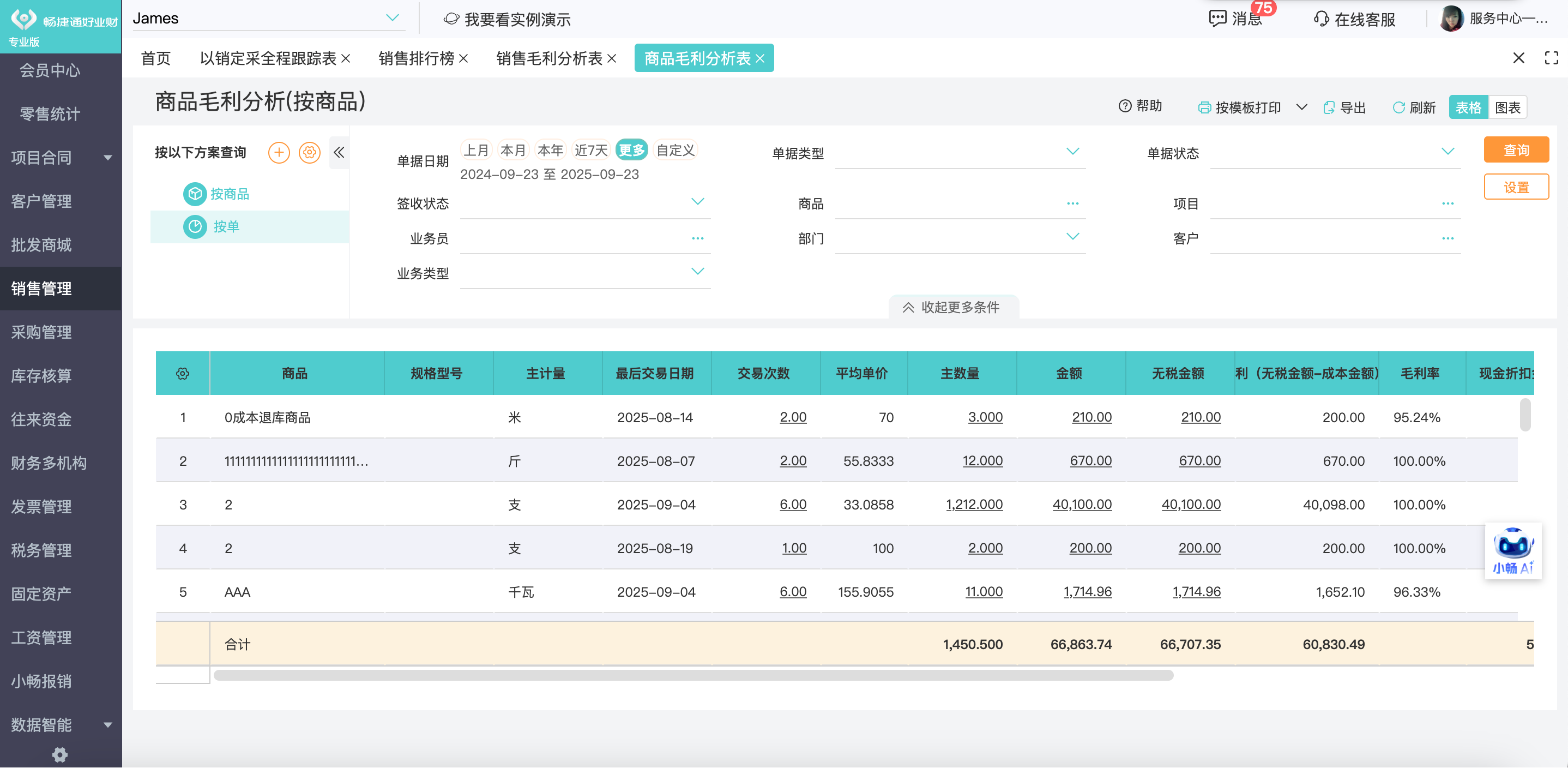Screen dimensions: 1568x768
Task: Close the 商品毛利分析表 tab
Action: pos(759,58)
